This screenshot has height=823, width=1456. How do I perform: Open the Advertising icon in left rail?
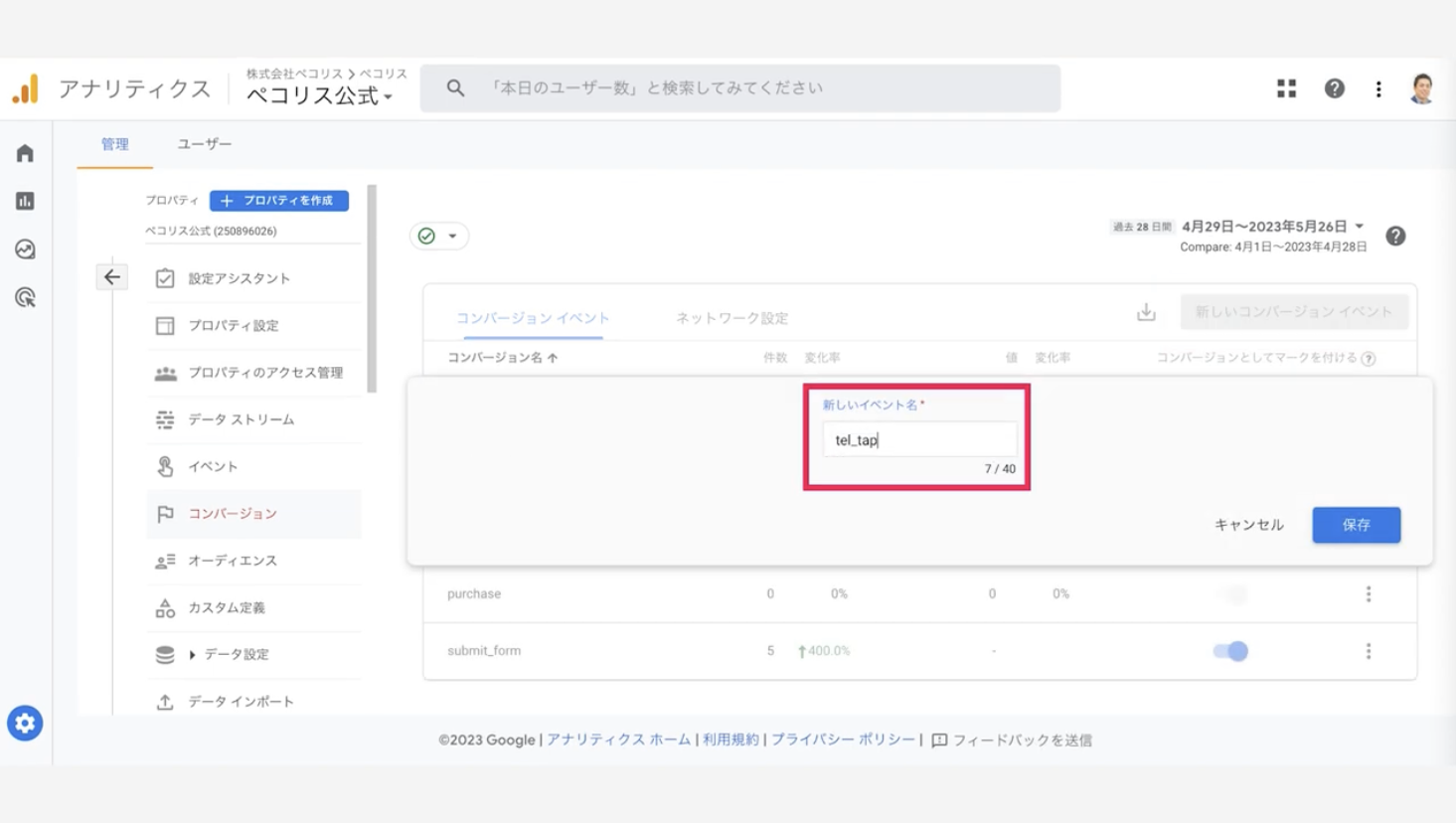[25, 297]
